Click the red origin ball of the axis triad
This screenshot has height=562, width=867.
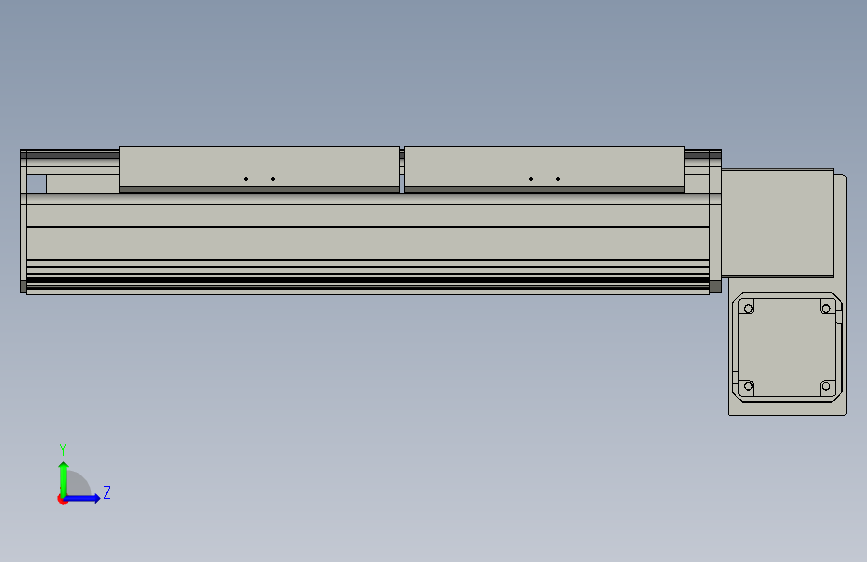tap(62, 499)
